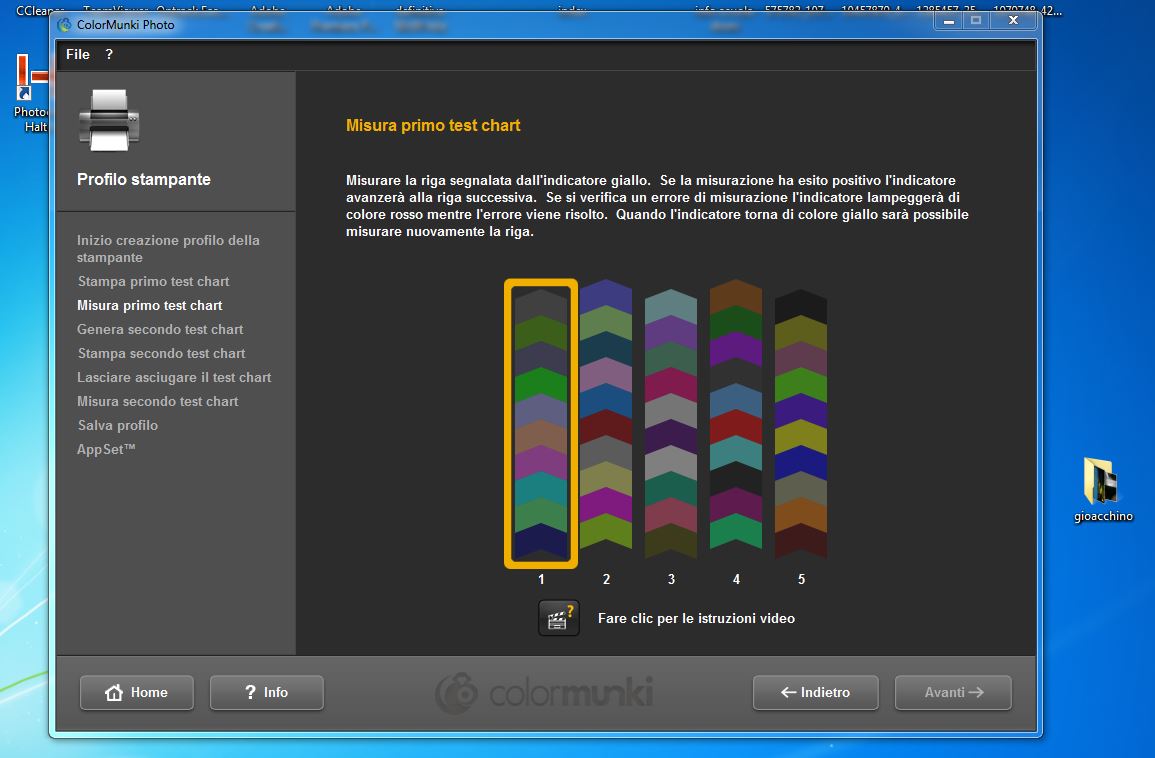Select color strip row 4

735,414
